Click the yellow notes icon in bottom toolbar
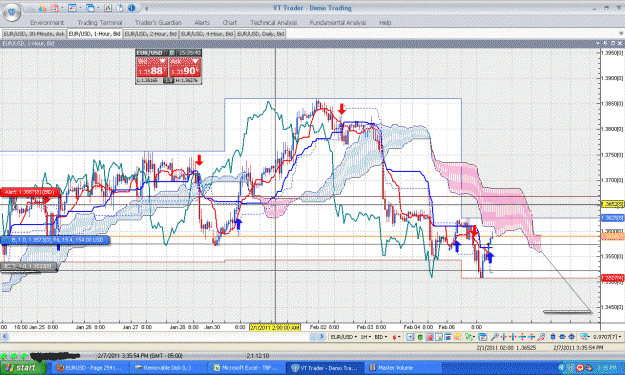This screenshot has width=625, height=375. coord(457,337)
